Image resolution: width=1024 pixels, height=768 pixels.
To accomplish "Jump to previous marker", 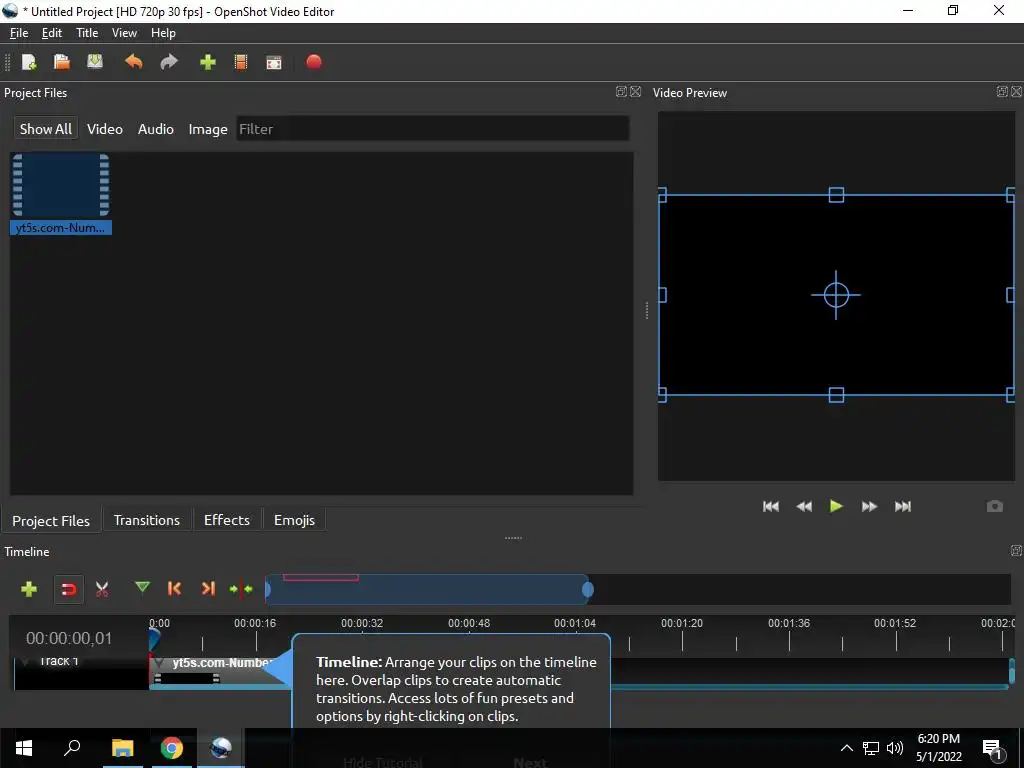I will click(174, 588).
